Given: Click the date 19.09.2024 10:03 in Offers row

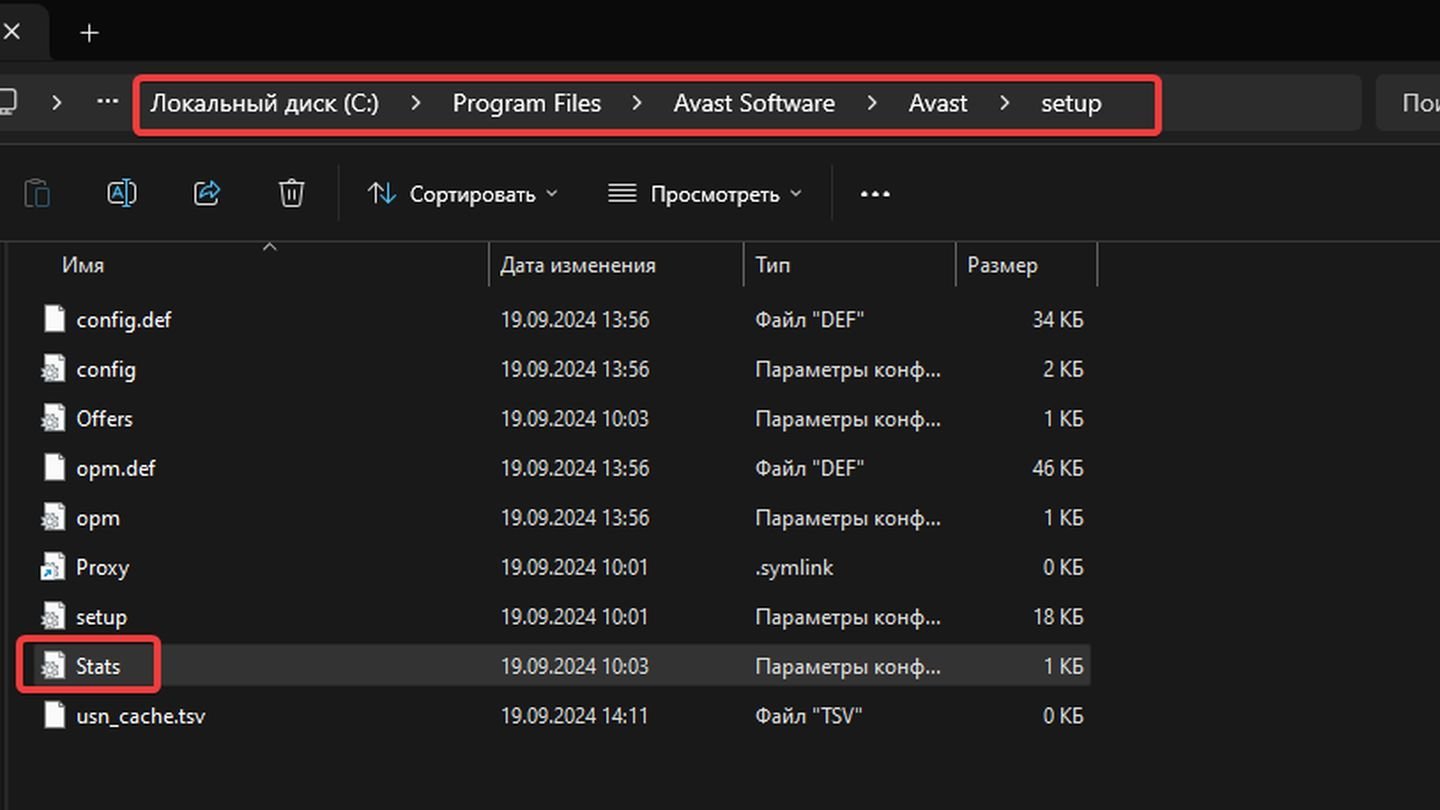Looking at the screenshot, I should pos(575,418).
